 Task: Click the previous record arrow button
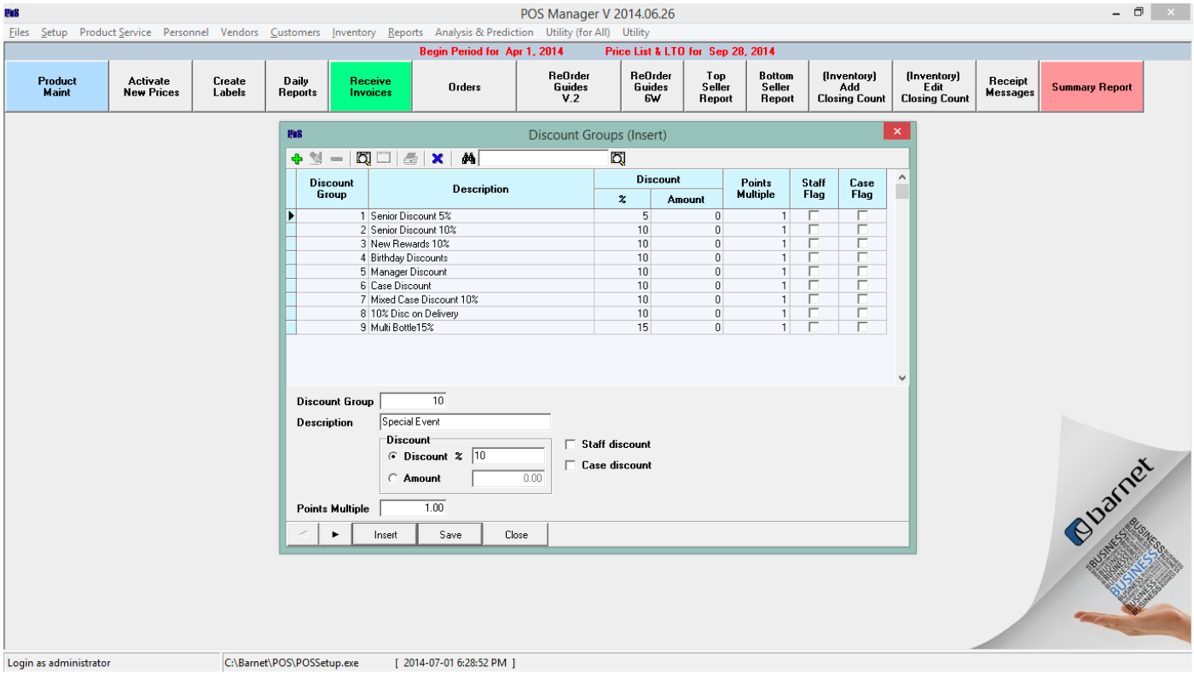[303, 535]
